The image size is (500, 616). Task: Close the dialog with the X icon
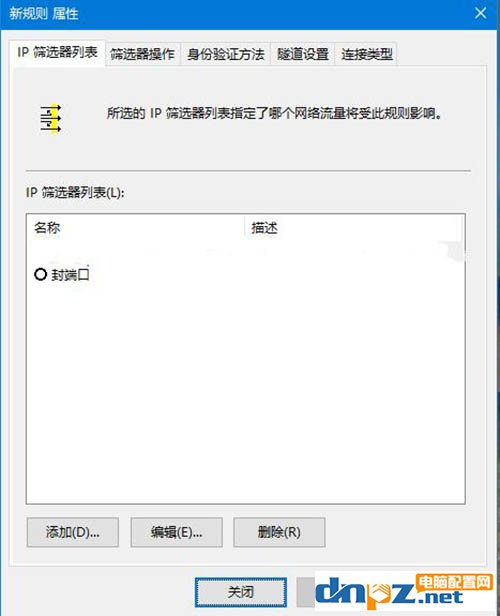(481, 13)
